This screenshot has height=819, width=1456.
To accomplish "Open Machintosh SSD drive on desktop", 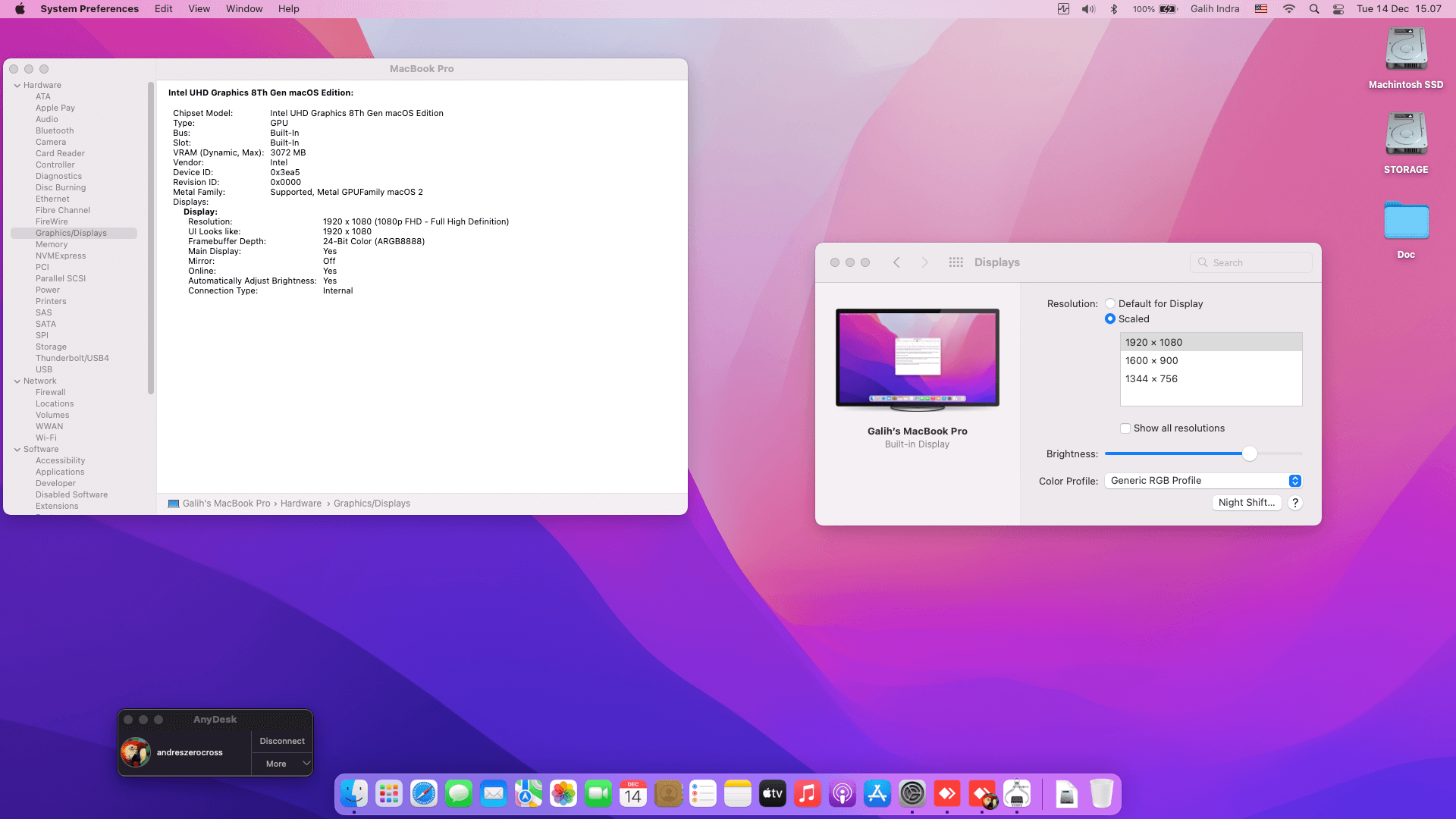I will pyautogui.click(x=1406, y=58).
